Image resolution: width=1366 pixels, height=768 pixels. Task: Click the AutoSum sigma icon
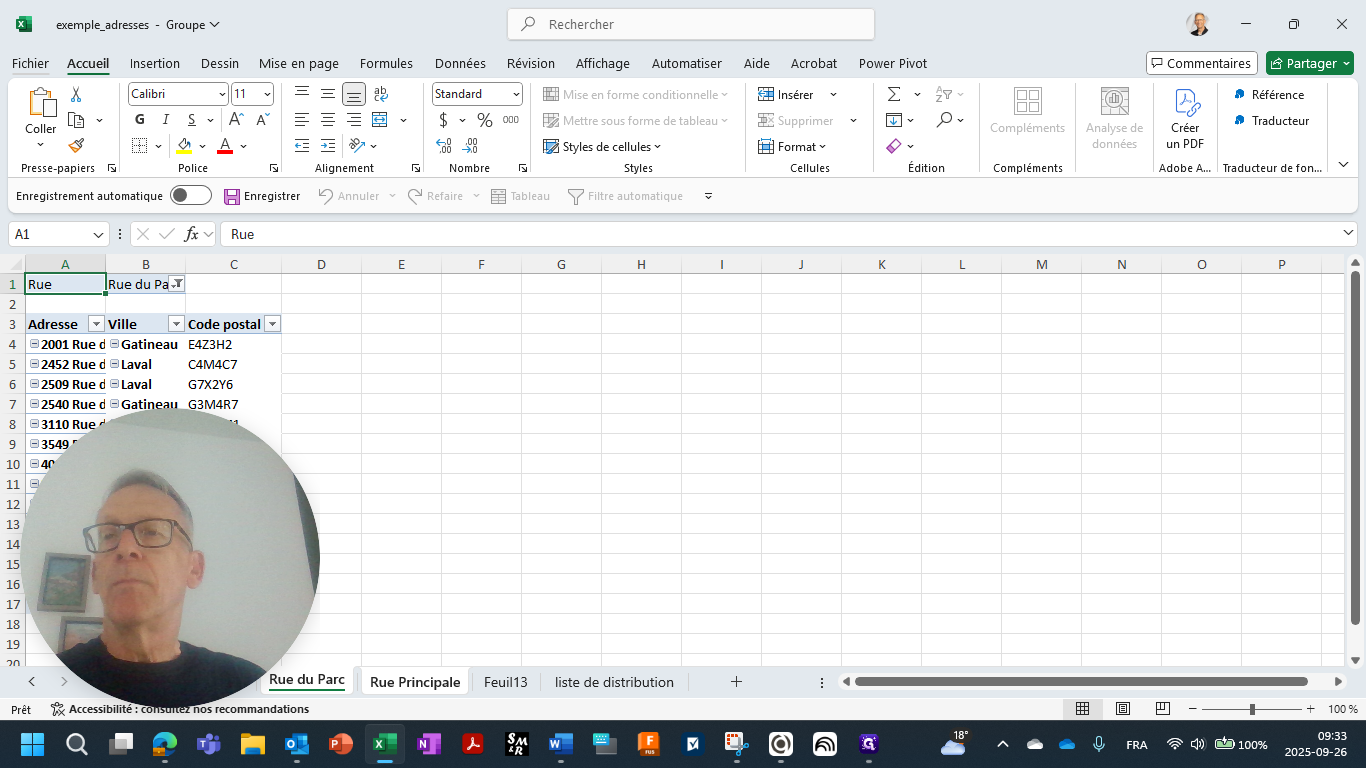[x=894, y=94]
